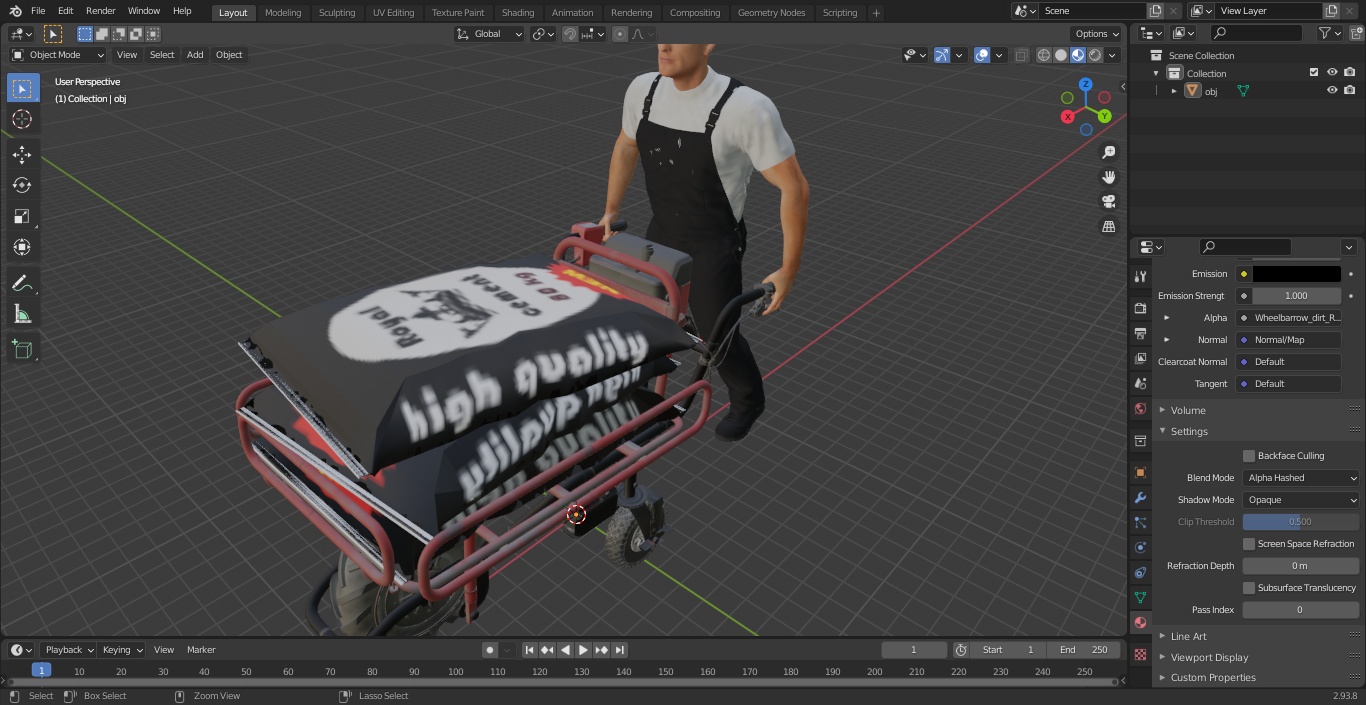Switch to rendered viewport shading
Image resolution: width=1366 pixels, height=705 pixels.
click(1095, 55)
